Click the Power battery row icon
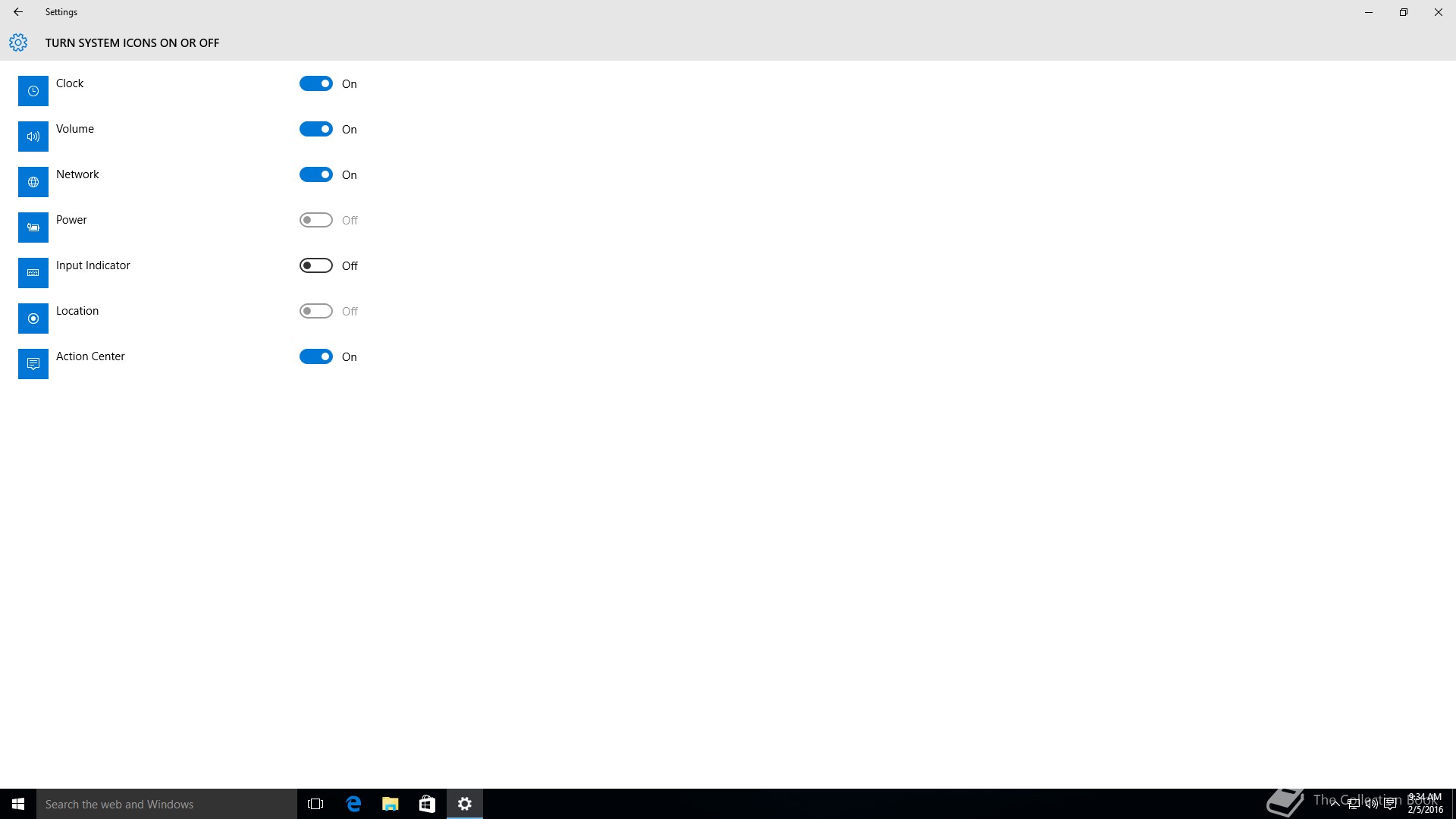The width and height of the screenshot is (1456, 819). 33,227
